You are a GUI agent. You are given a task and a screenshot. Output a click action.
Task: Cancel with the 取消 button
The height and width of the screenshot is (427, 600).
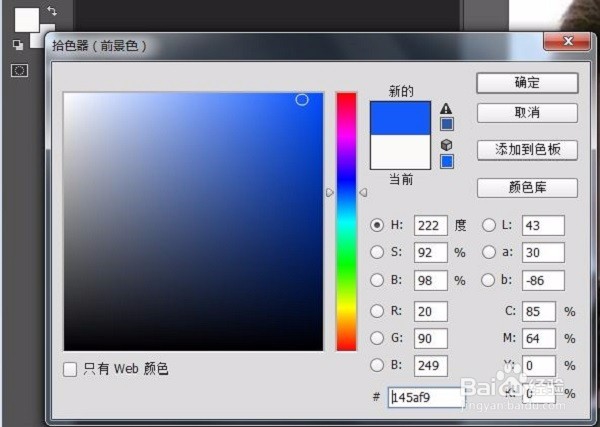point(527,112)
